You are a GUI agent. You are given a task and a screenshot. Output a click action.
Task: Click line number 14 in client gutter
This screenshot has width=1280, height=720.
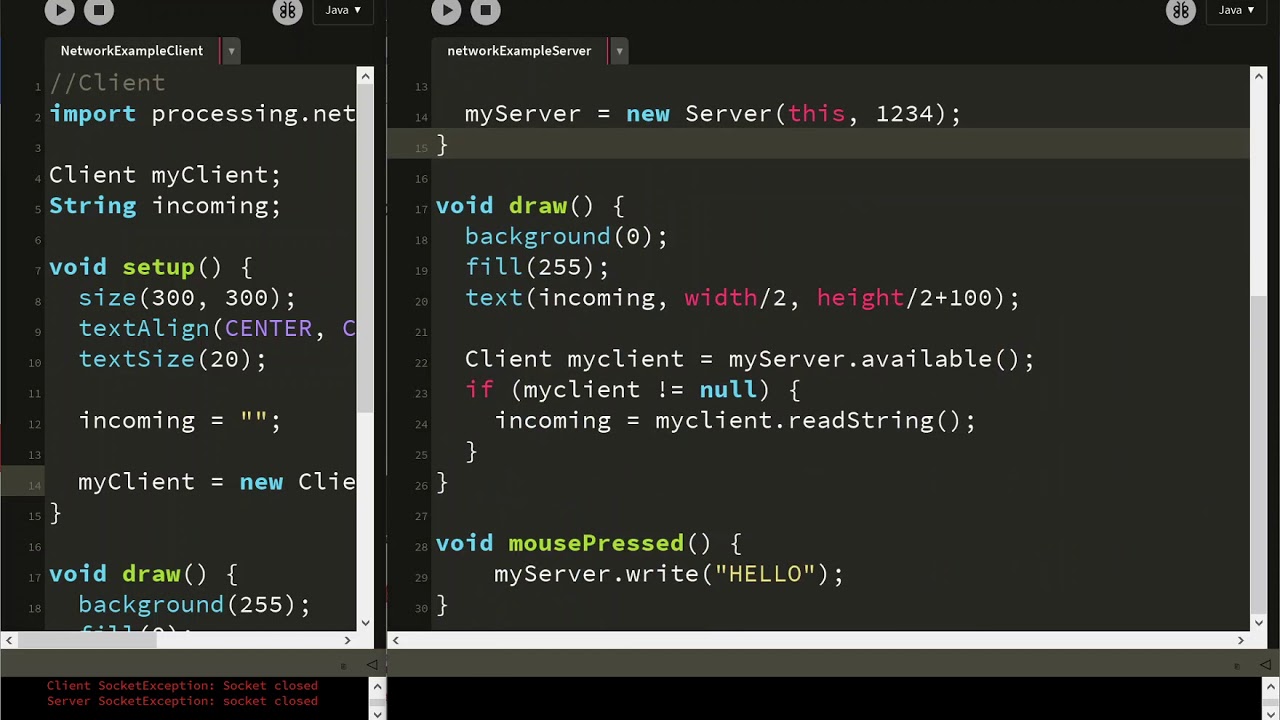click(x=35, y=486)
